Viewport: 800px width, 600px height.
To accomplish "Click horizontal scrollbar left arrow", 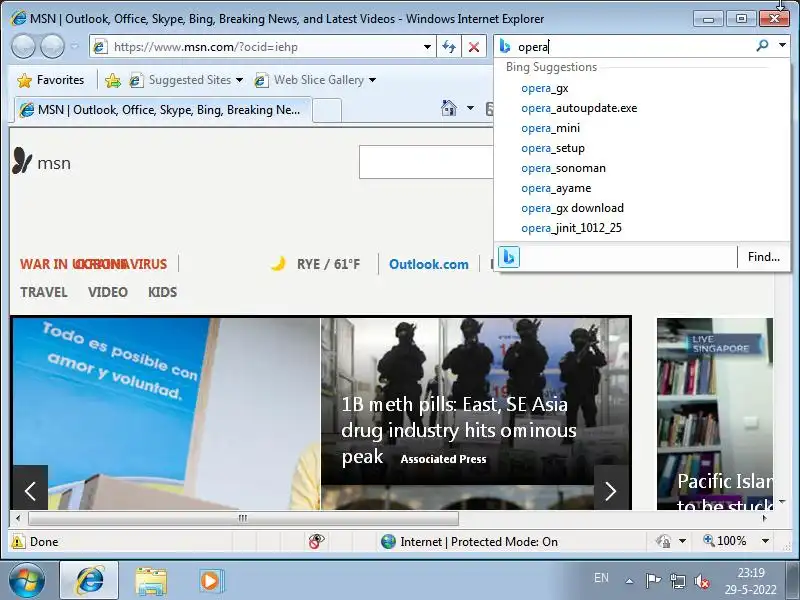I will pos(18,518).
